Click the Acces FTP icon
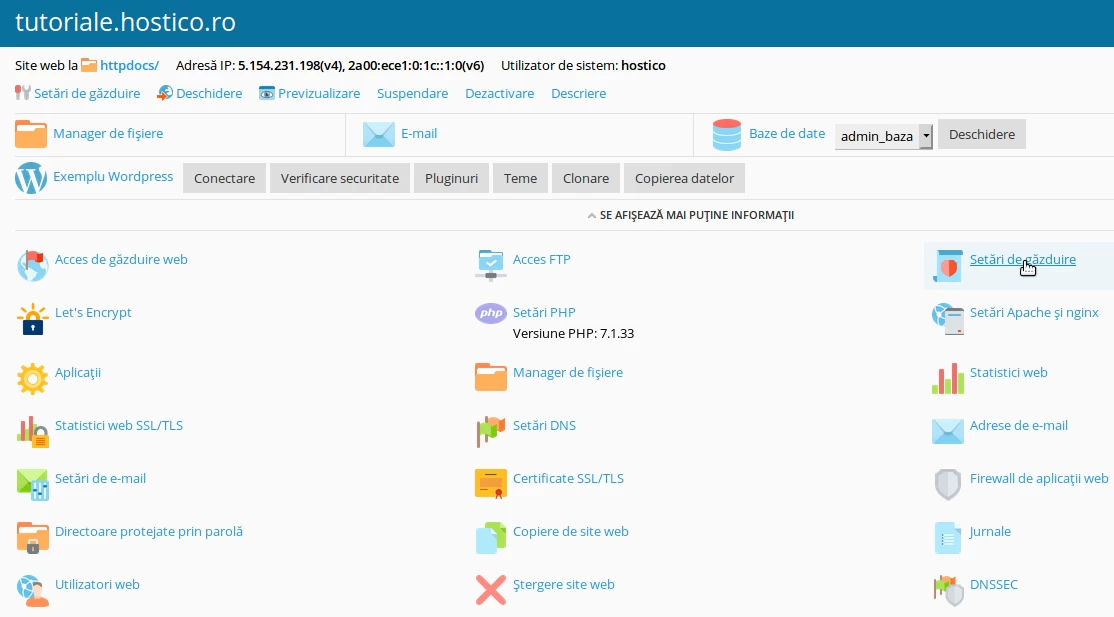This screenshot has width=1114, height=617. [490, 265]
